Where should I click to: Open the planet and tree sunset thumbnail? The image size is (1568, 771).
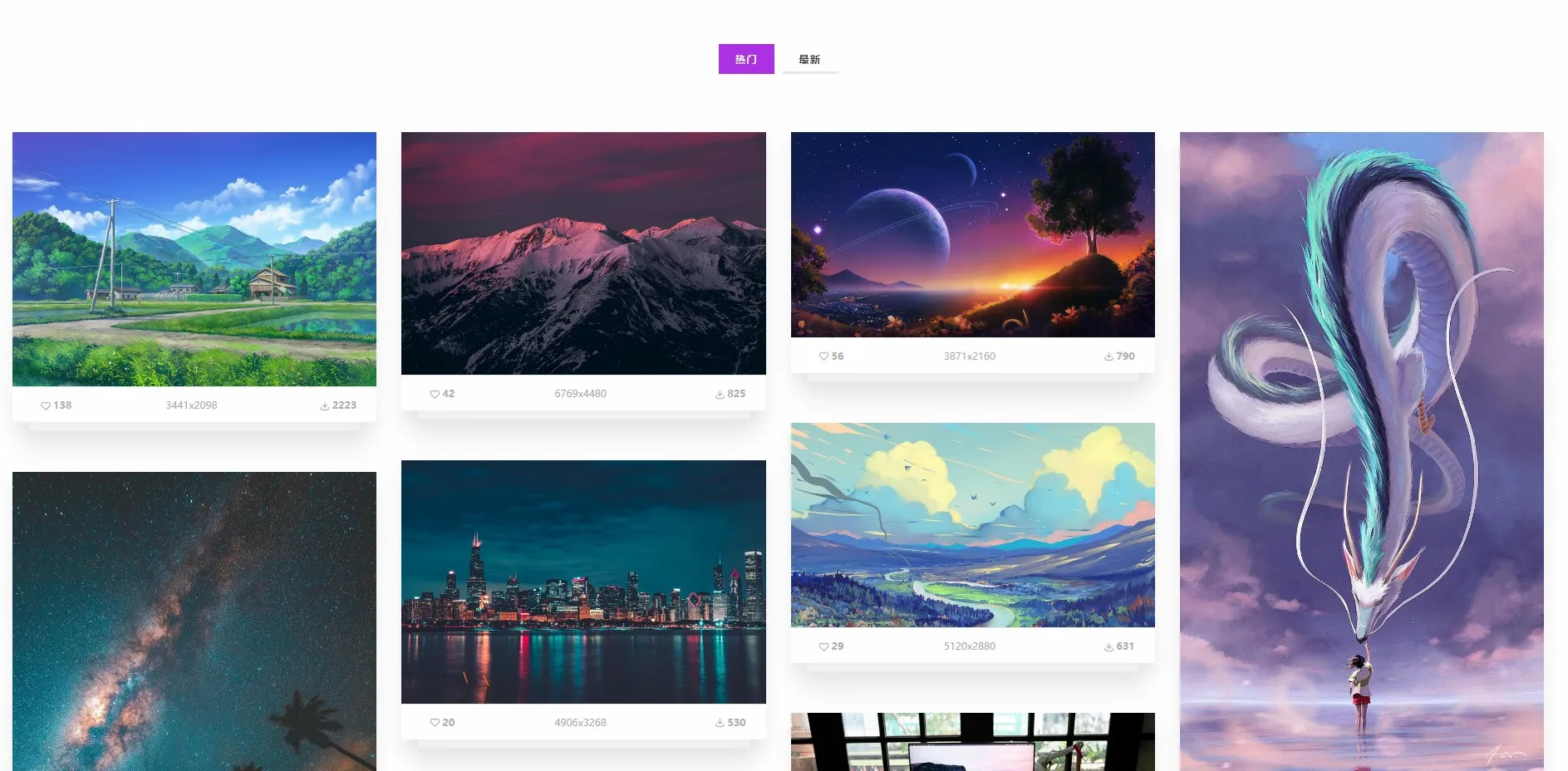point(973,234)
